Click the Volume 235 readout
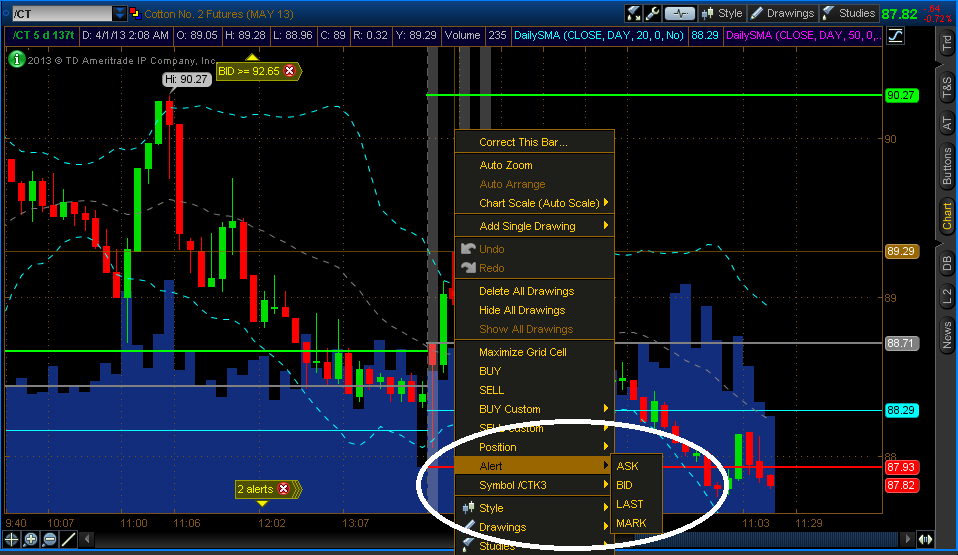The image size is (958, 555). (x=475, y=35)
